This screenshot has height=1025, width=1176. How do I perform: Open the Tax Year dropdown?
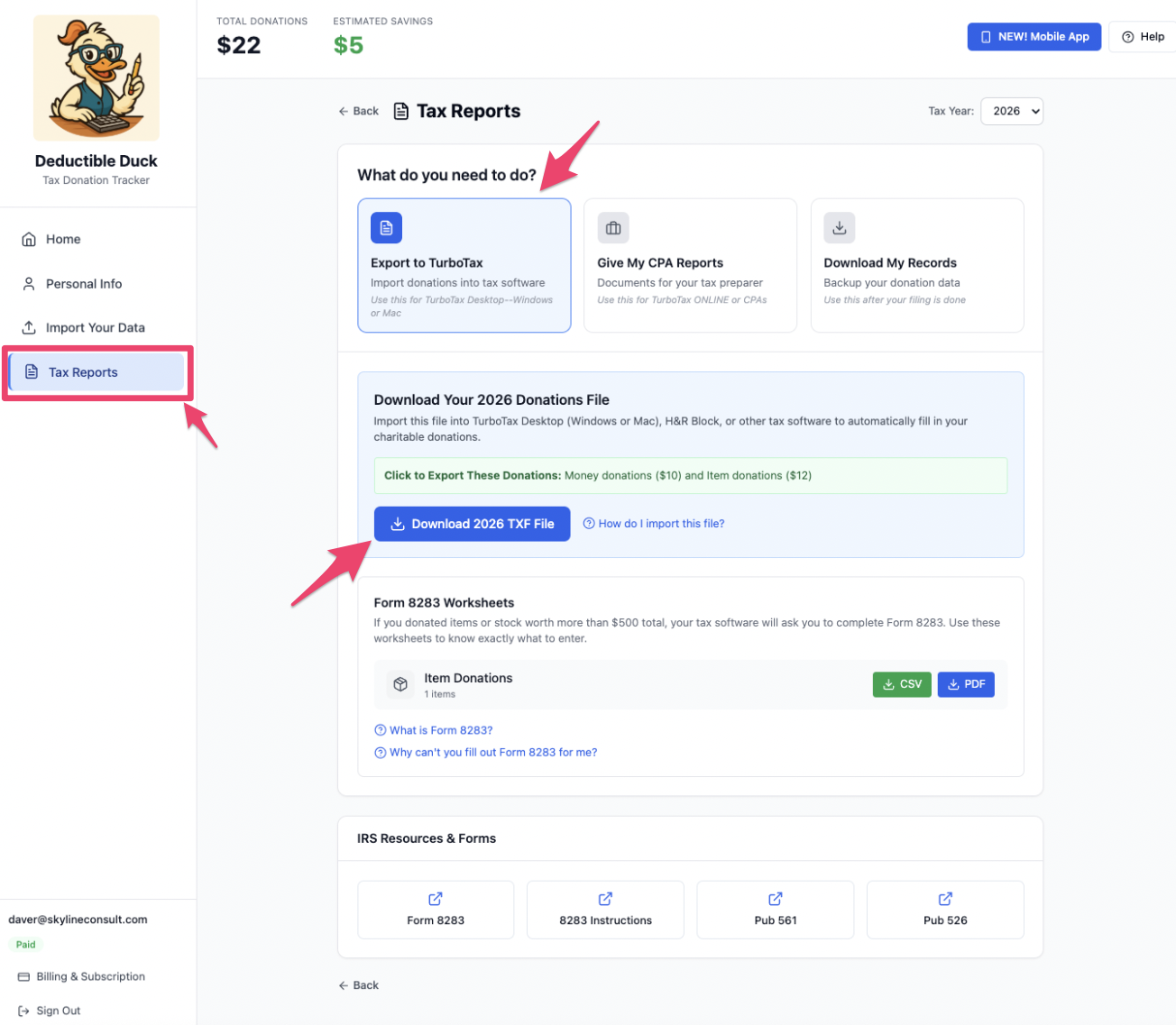click(1012, 112)
